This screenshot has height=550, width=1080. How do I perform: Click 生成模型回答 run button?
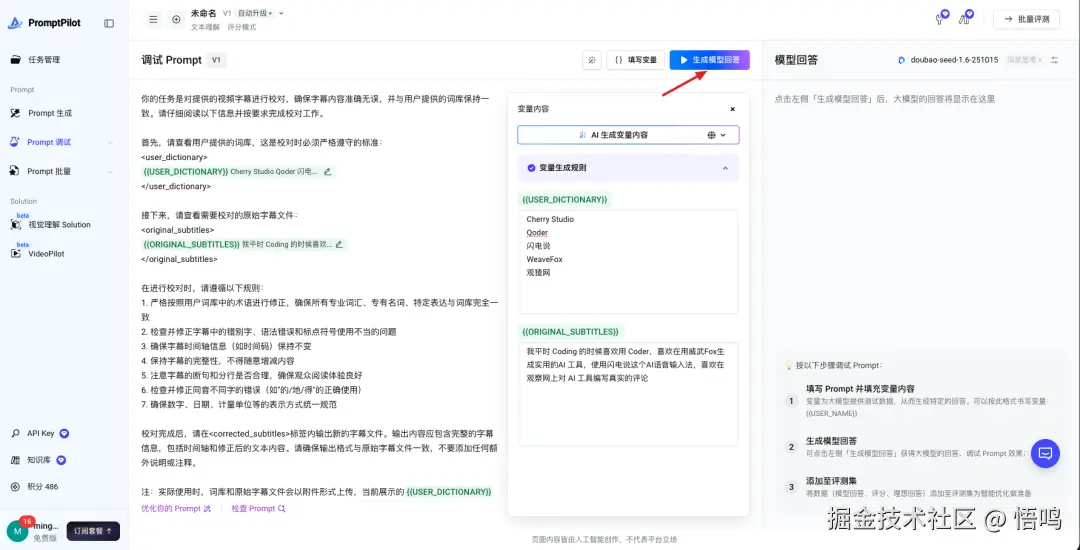(709, 60)
